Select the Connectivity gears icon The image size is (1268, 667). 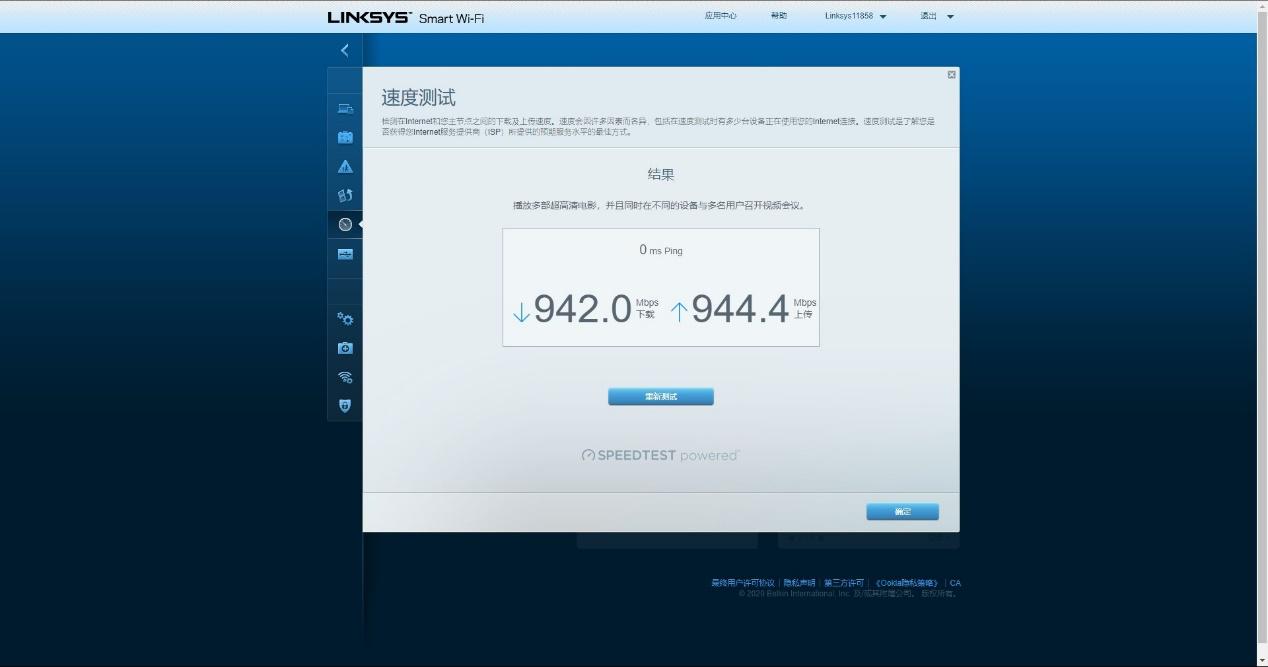(x=345, y=319)
